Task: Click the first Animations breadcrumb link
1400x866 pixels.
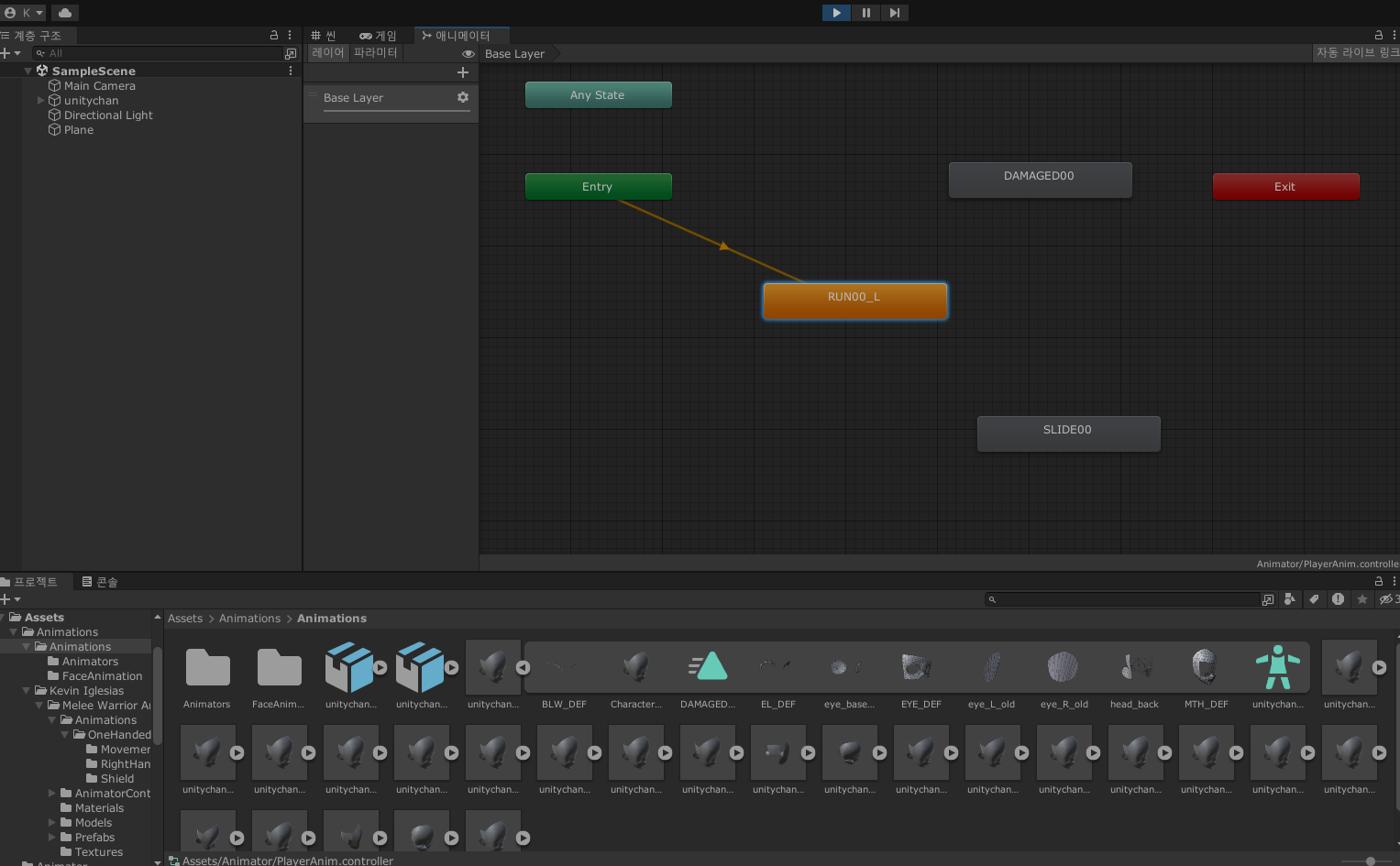Action: coord(249,619)
